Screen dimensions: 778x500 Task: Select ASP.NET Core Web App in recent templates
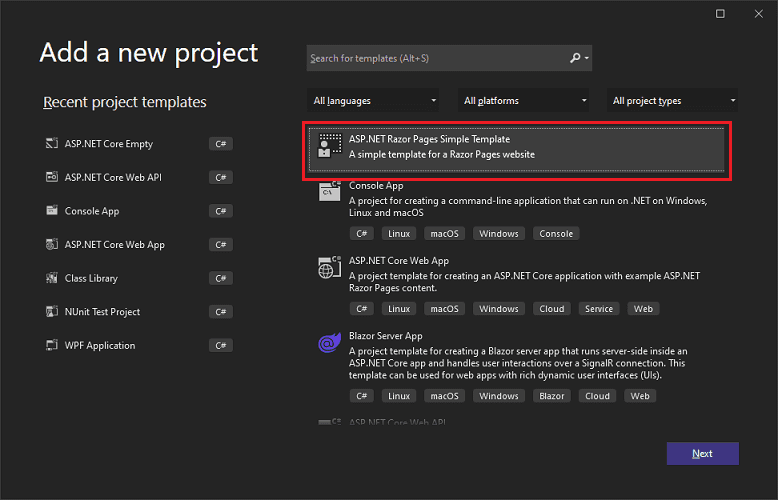point(115,244)
